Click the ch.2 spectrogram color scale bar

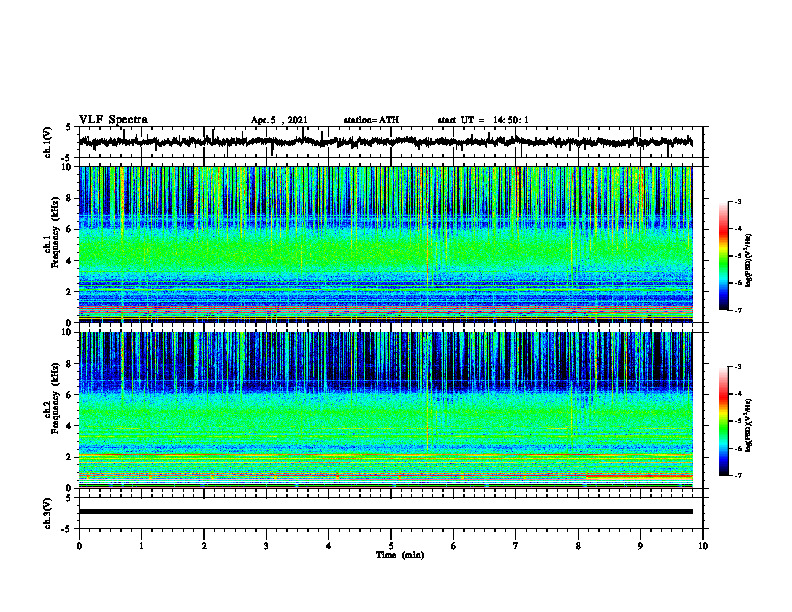[723, 421]
